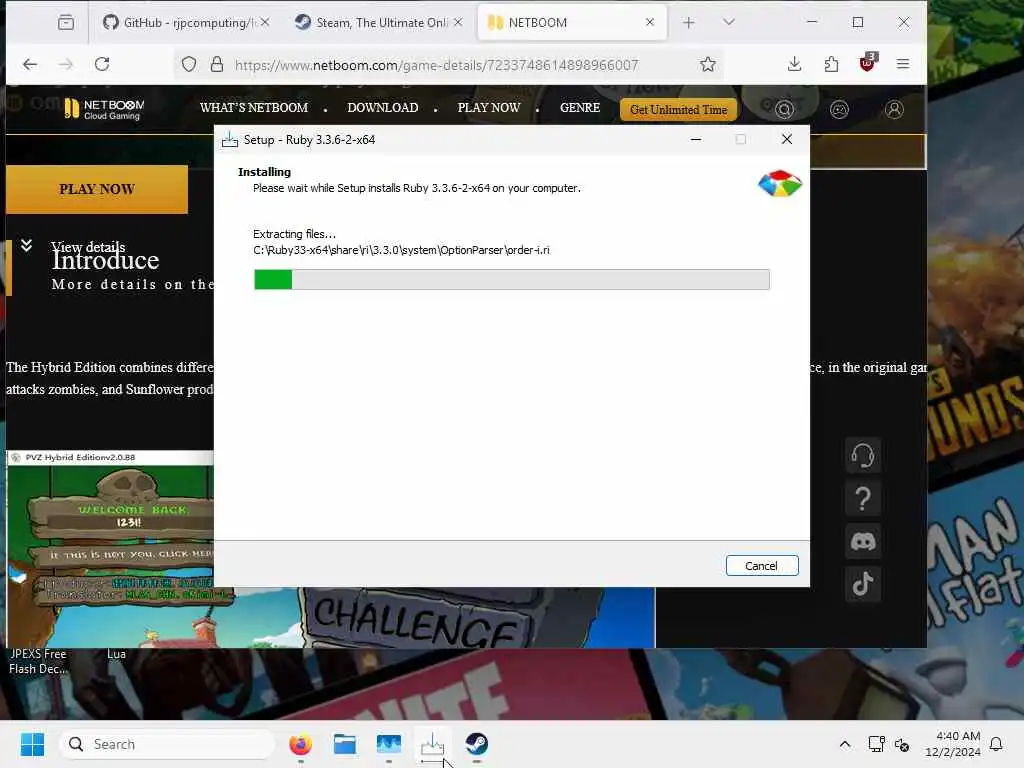The image size is (1024, 768).
Task: Open the GENRE nav item
Action: pos(580,108)
